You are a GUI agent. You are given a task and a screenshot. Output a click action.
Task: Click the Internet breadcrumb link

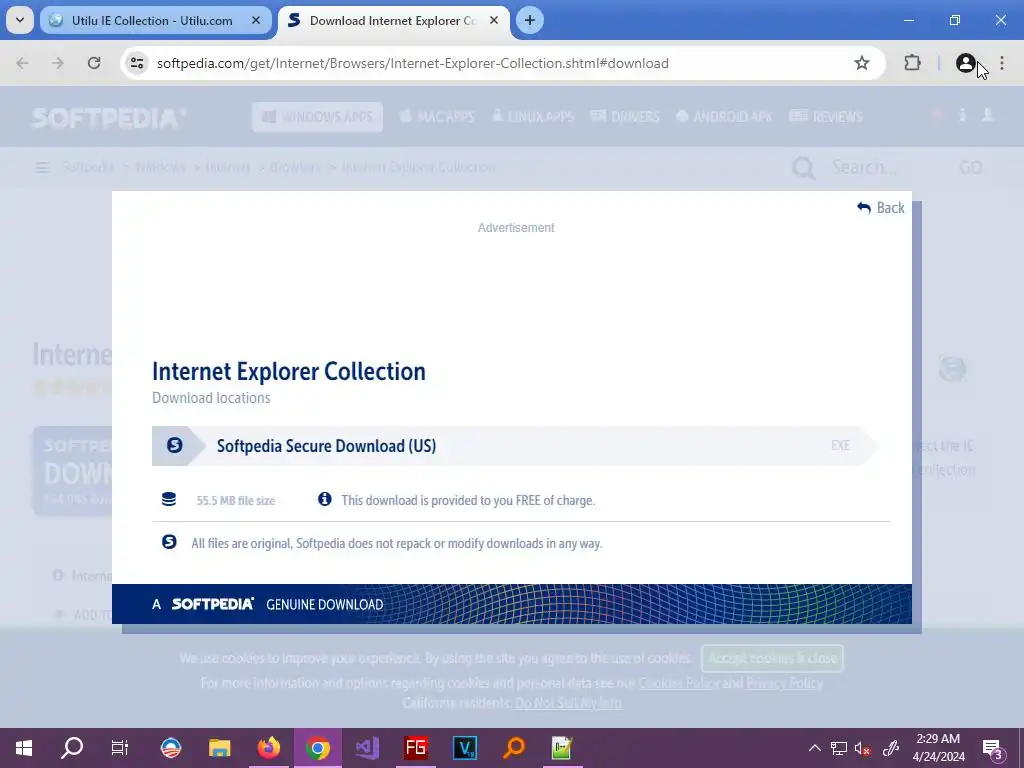coord(228,167)
